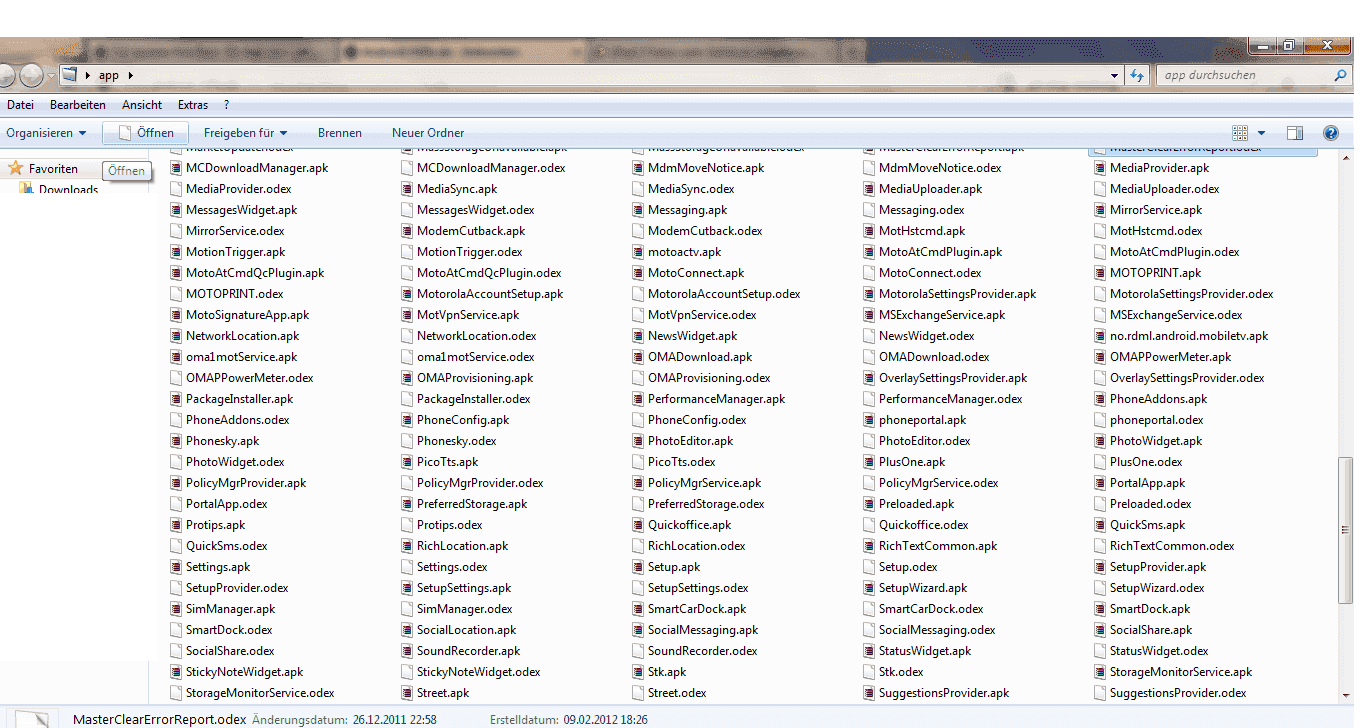1366x728 pixels.
Task: Click the icon of SuggestionsProvider.apk
Action: [869, 693]
